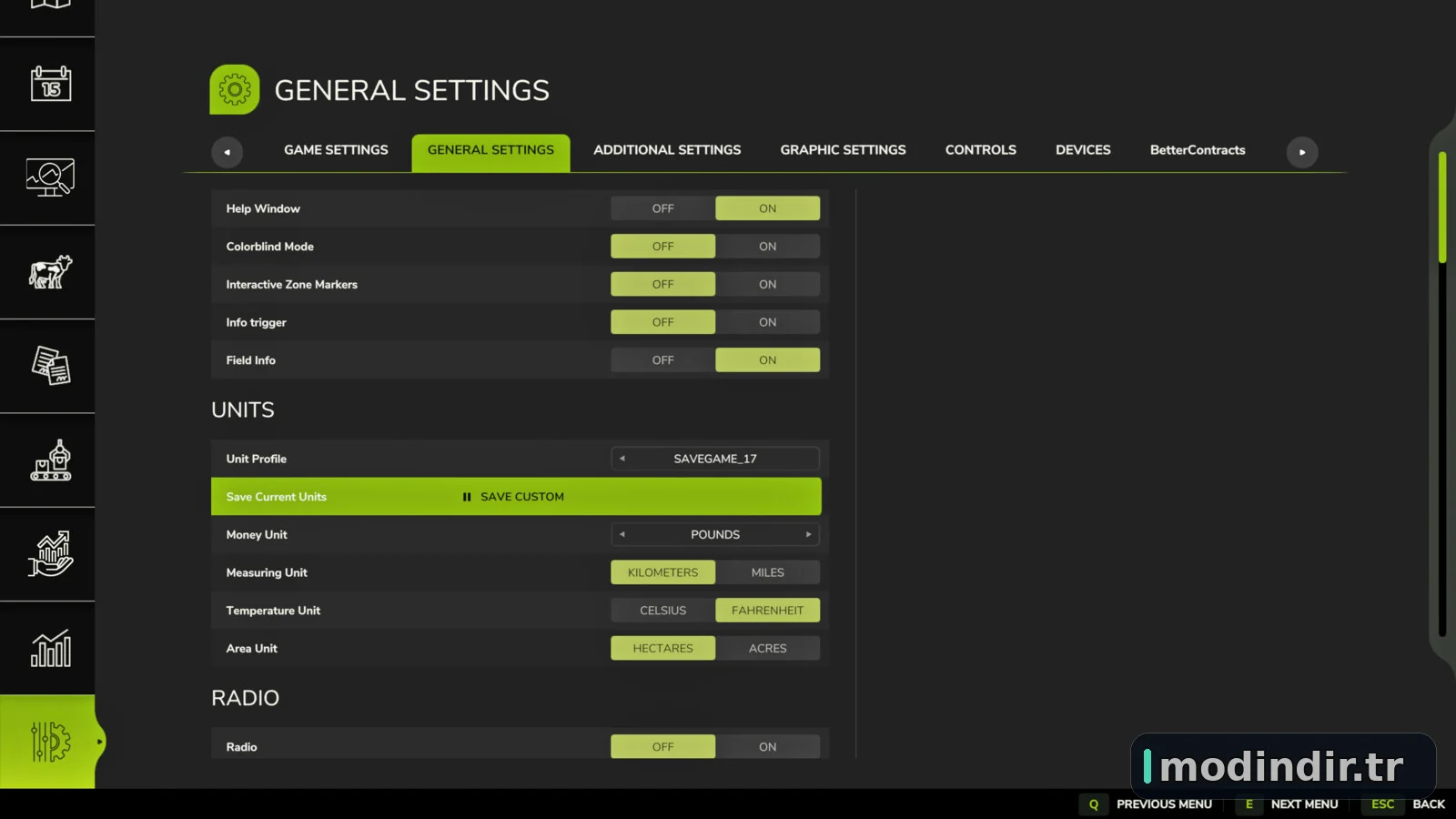Set the Radio to OFF
The height and width of the screenshot is (819, 1456).
click(662, 747)
